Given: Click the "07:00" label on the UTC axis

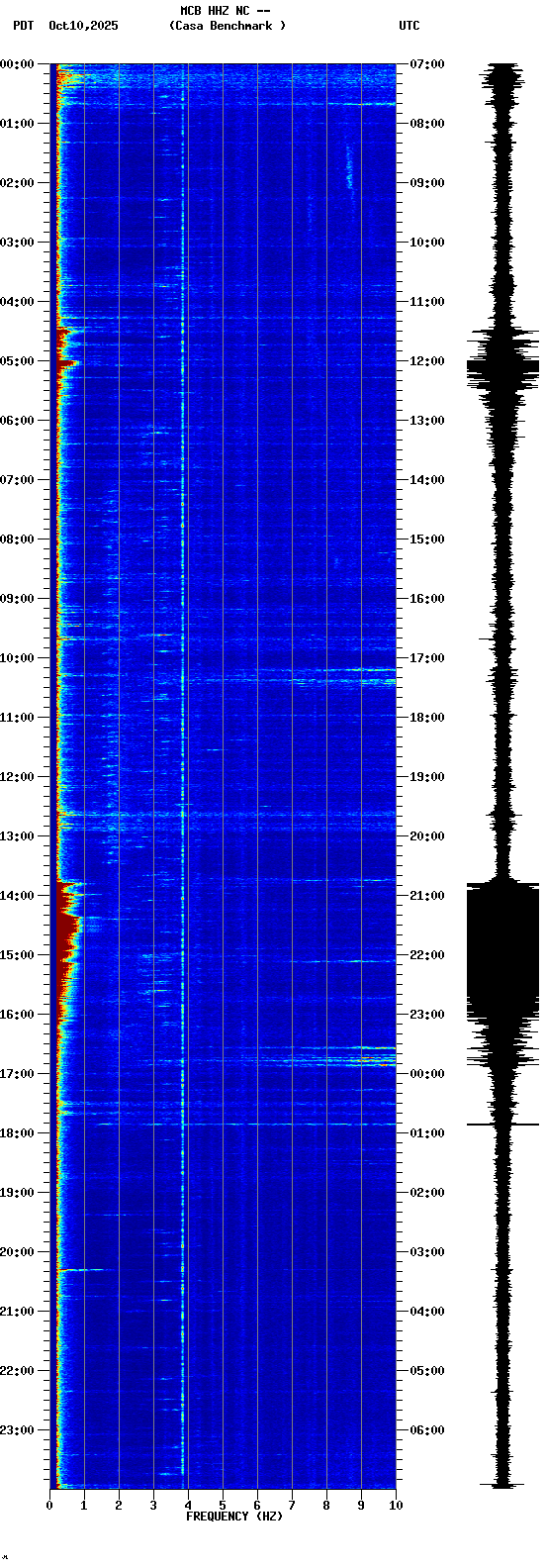Looking at the screenshot, I should [x=427, y=64].
